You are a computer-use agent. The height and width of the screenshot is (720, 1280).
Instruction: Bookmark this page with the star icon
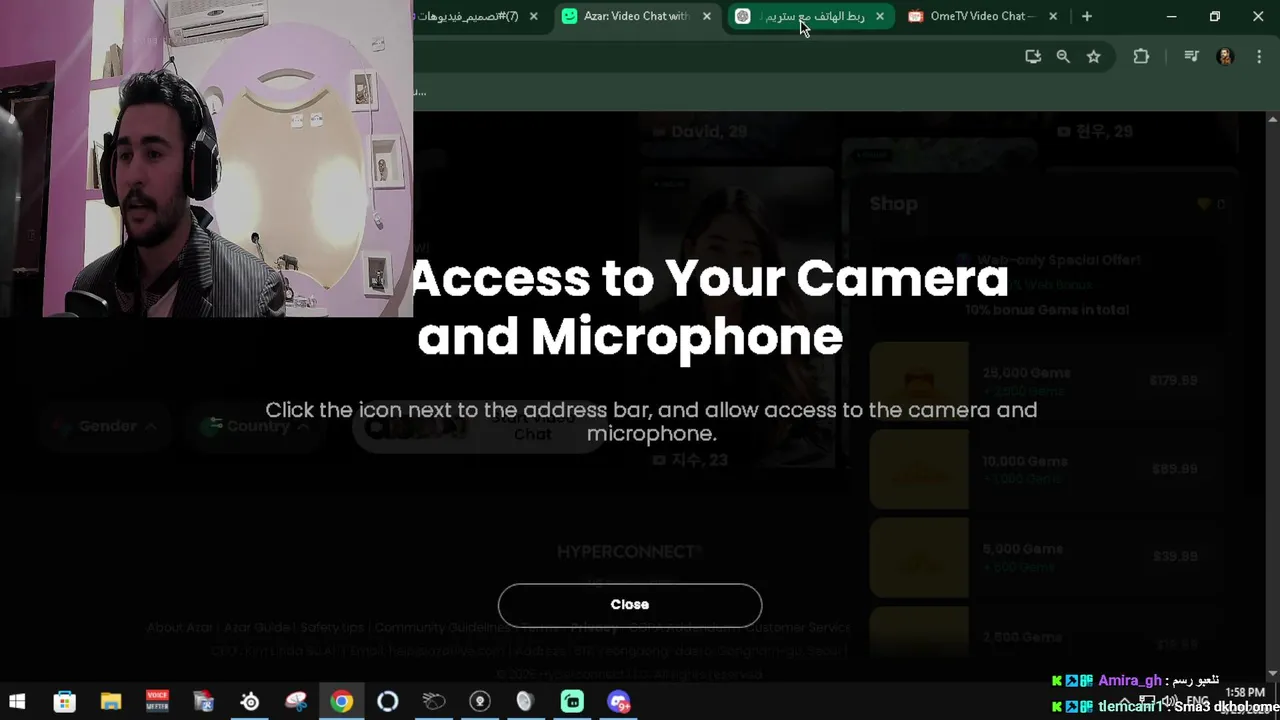click(1094, 57)
